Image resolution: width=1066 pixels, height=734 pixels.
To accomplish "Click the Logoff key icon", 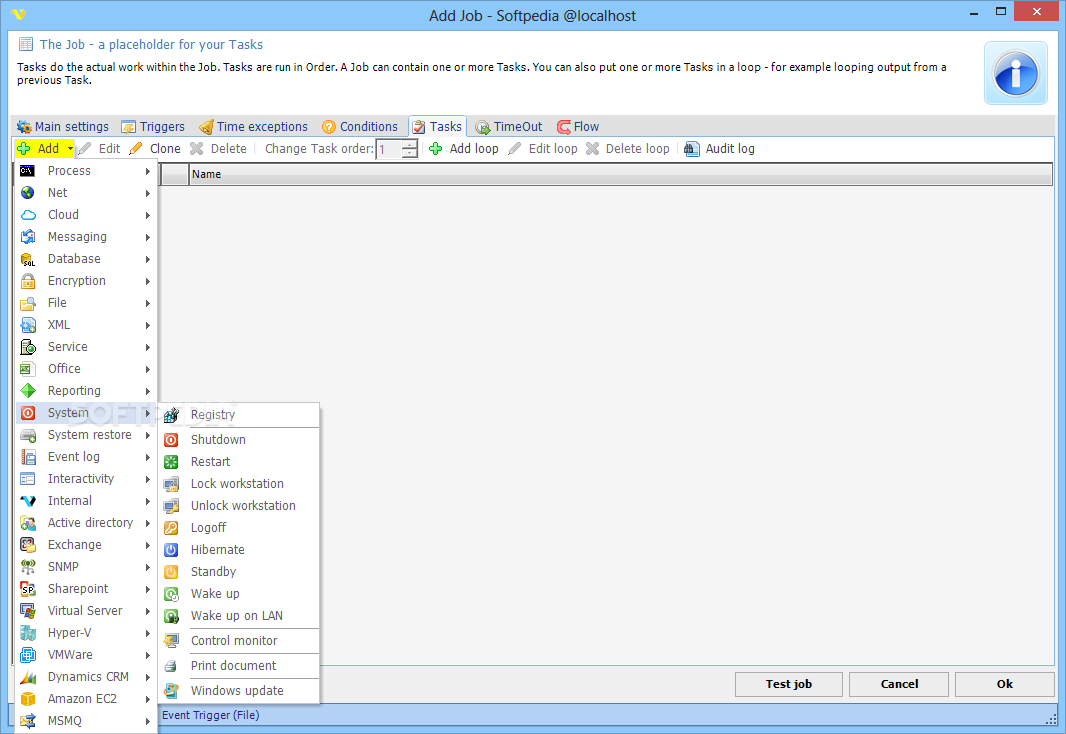I will tap(171, 528).
